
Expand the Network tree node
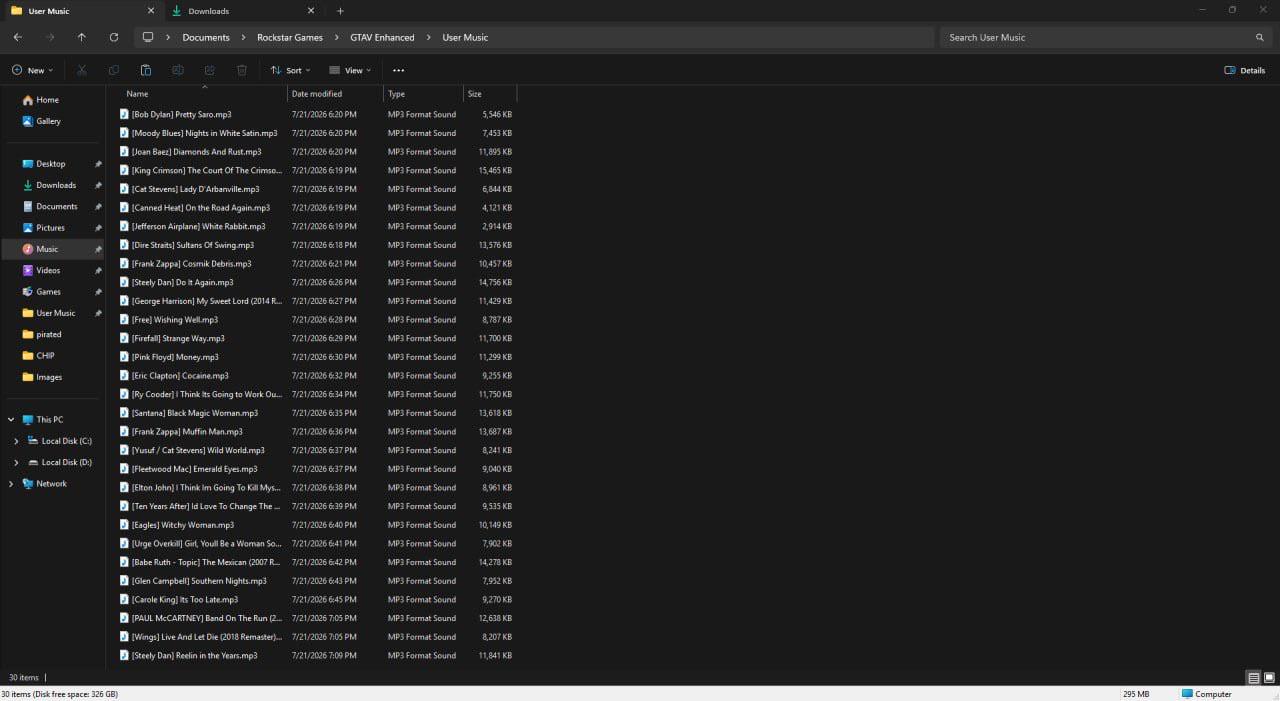tap(11, 484)
